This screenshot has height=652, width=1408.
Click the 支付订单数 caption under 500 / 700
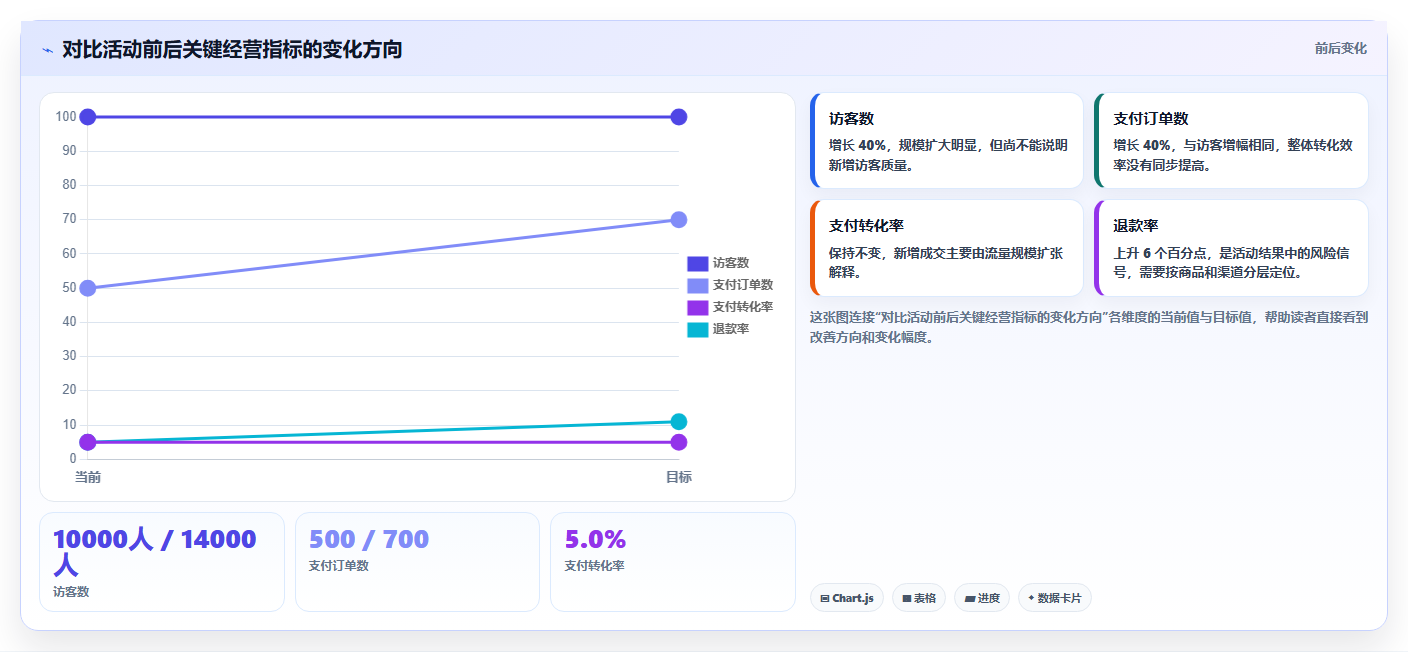point(339,566)
